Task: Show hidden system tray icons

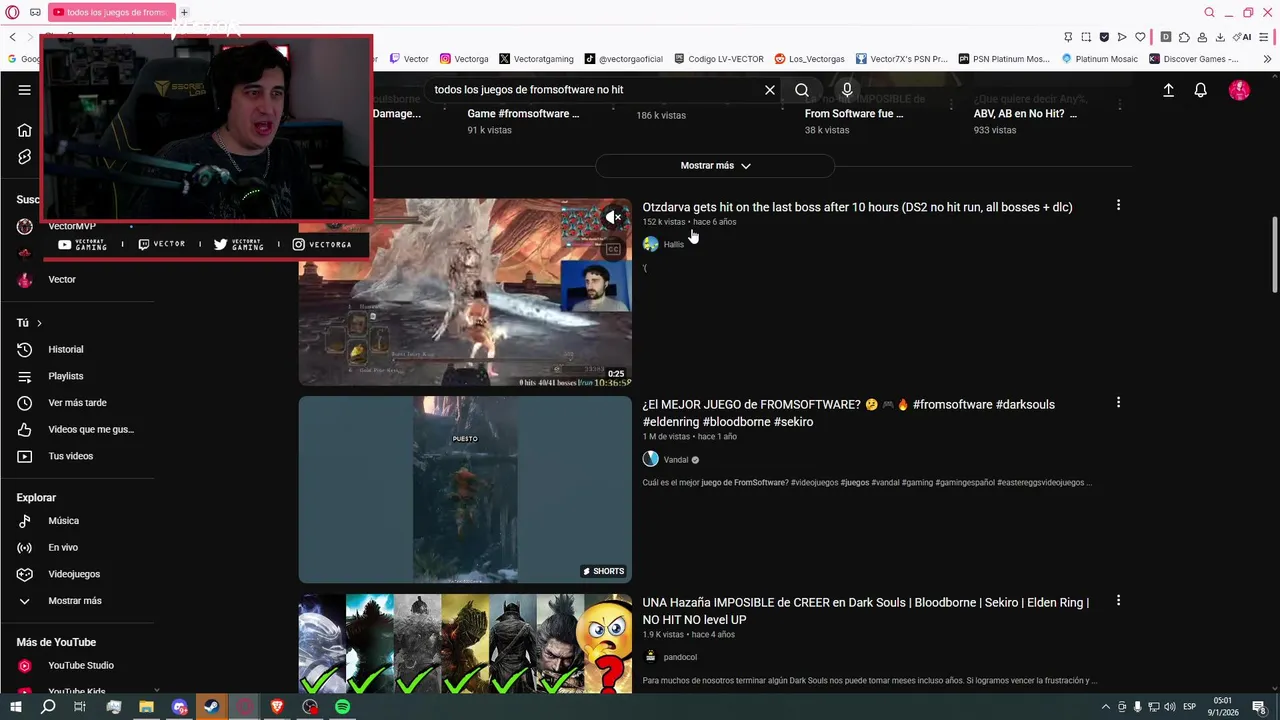Action: (1105, 707)
